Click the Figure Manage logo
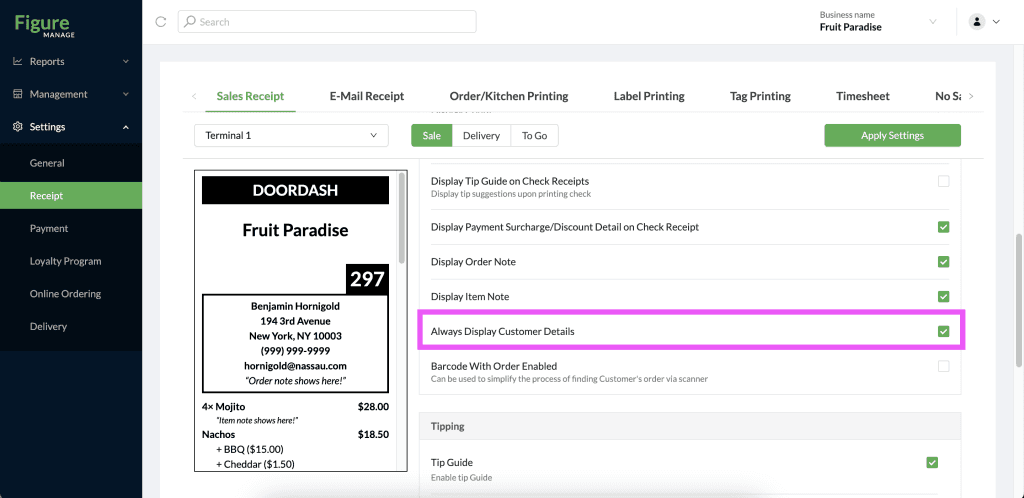 [46, 25]
